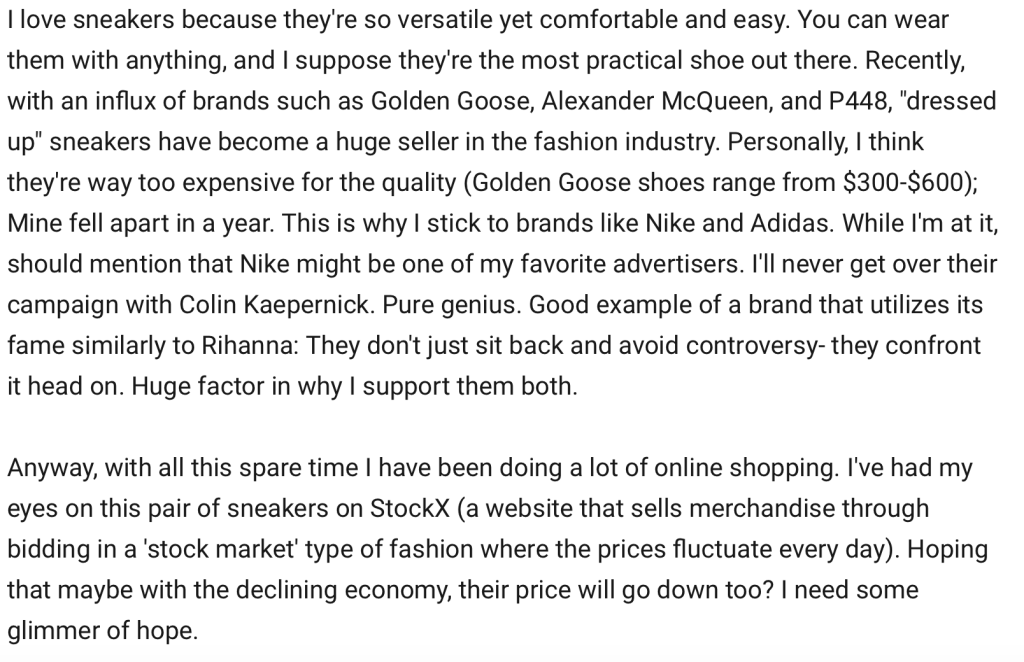Click the word "Anyway" starting the second paragraph

tap(50, 468)
